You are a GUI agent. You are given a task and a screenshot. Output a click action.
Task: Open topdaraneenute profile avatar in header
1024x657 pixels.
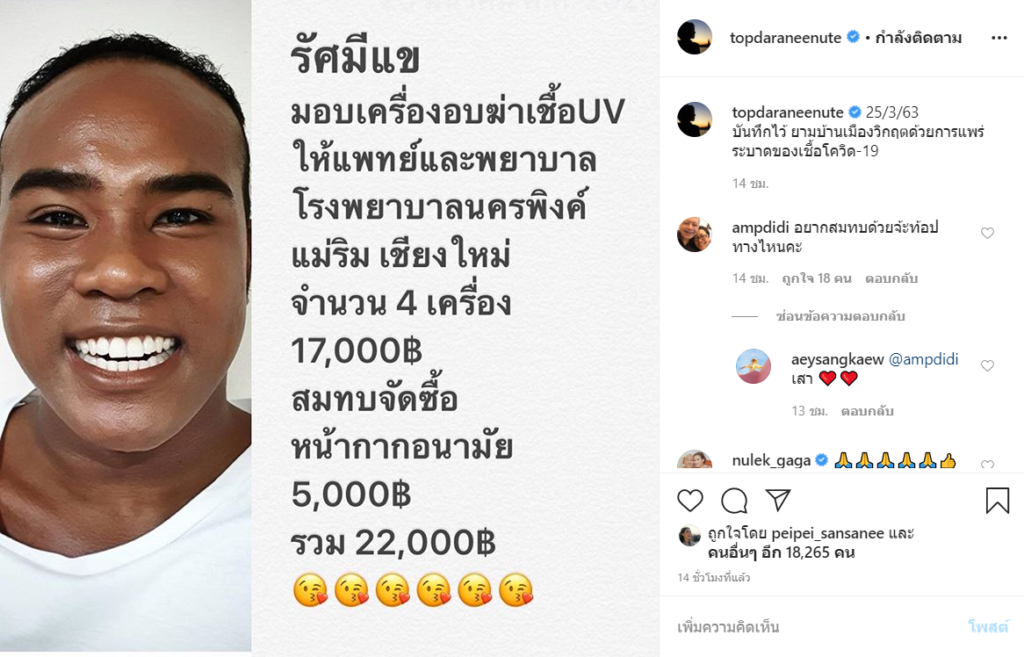click(x=694, y=37)
